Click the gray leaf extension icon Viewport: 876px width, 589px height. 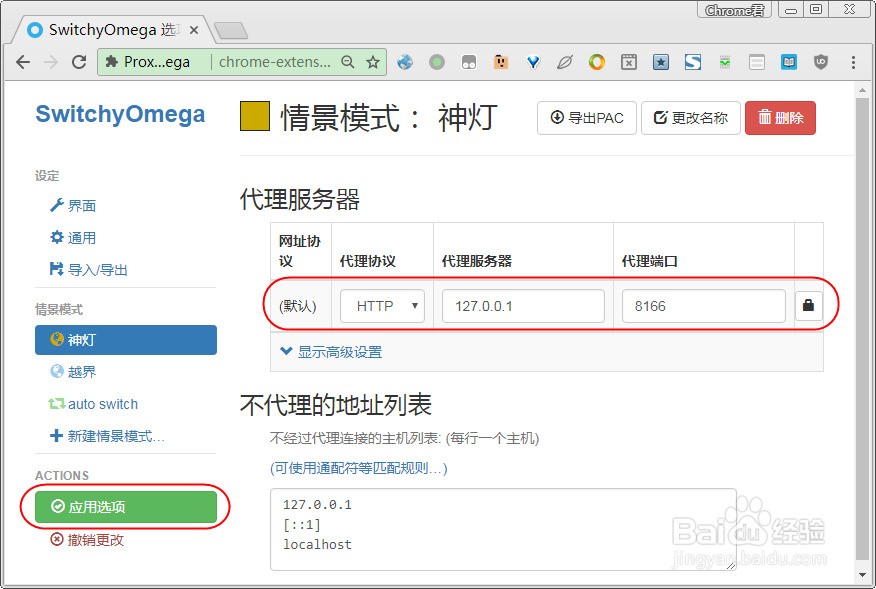click(565, 62)
